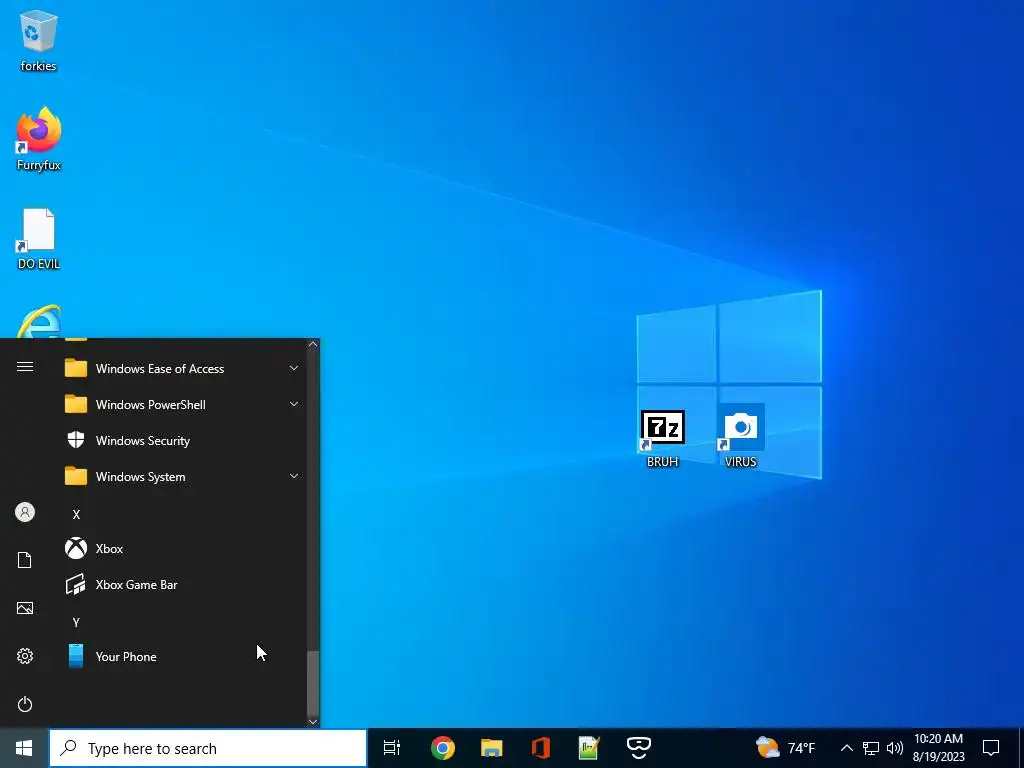Open the weather widget showing 74°F
The width and height of the screenshot is (1024, 768).
(786, 748)
